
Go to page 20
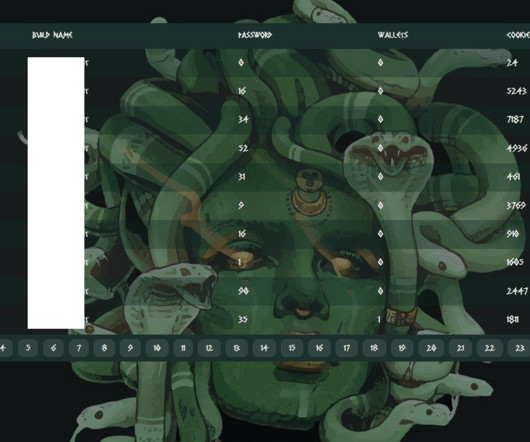tap(431, 348)
